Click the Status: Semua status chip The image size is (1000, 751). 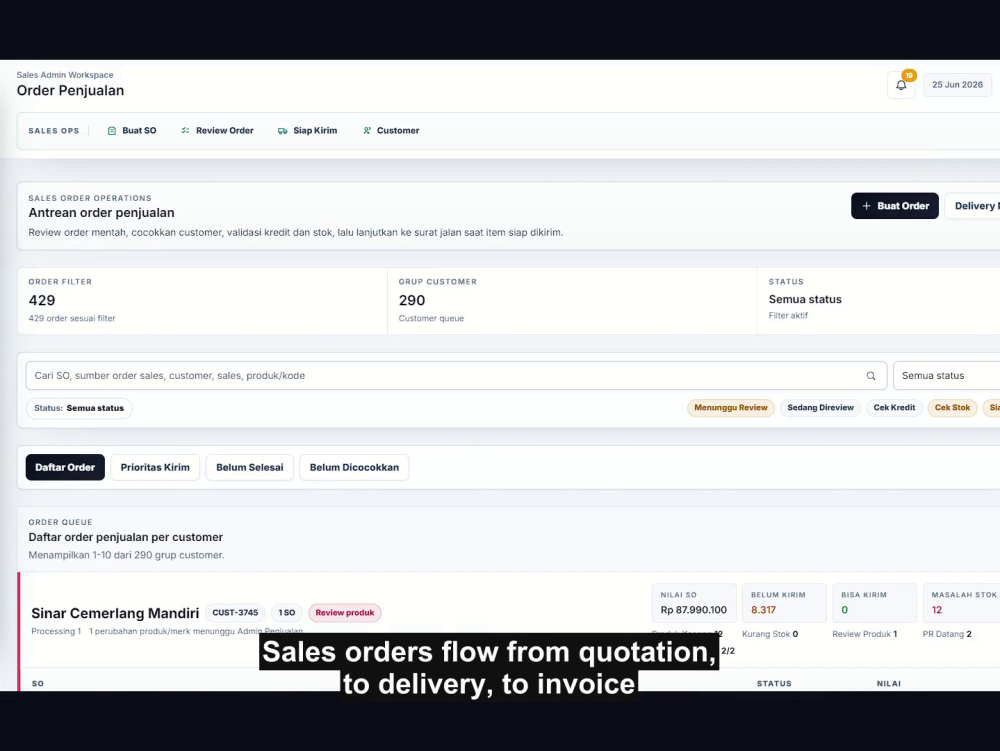[79, 408]
